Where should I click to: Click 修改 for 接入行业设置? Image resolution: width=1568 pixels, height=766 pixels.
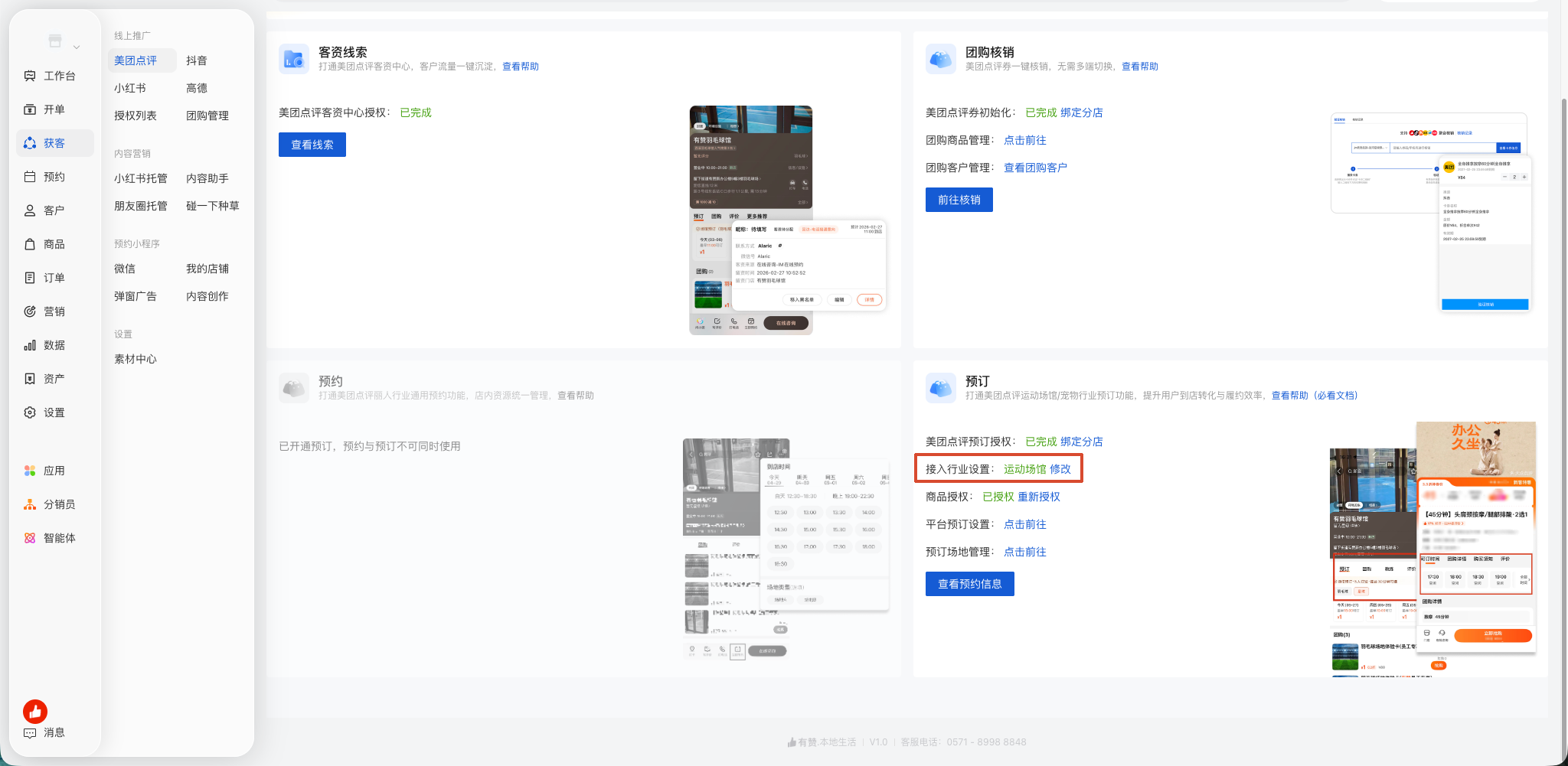pyautogui.click(x=1060, y=469)
